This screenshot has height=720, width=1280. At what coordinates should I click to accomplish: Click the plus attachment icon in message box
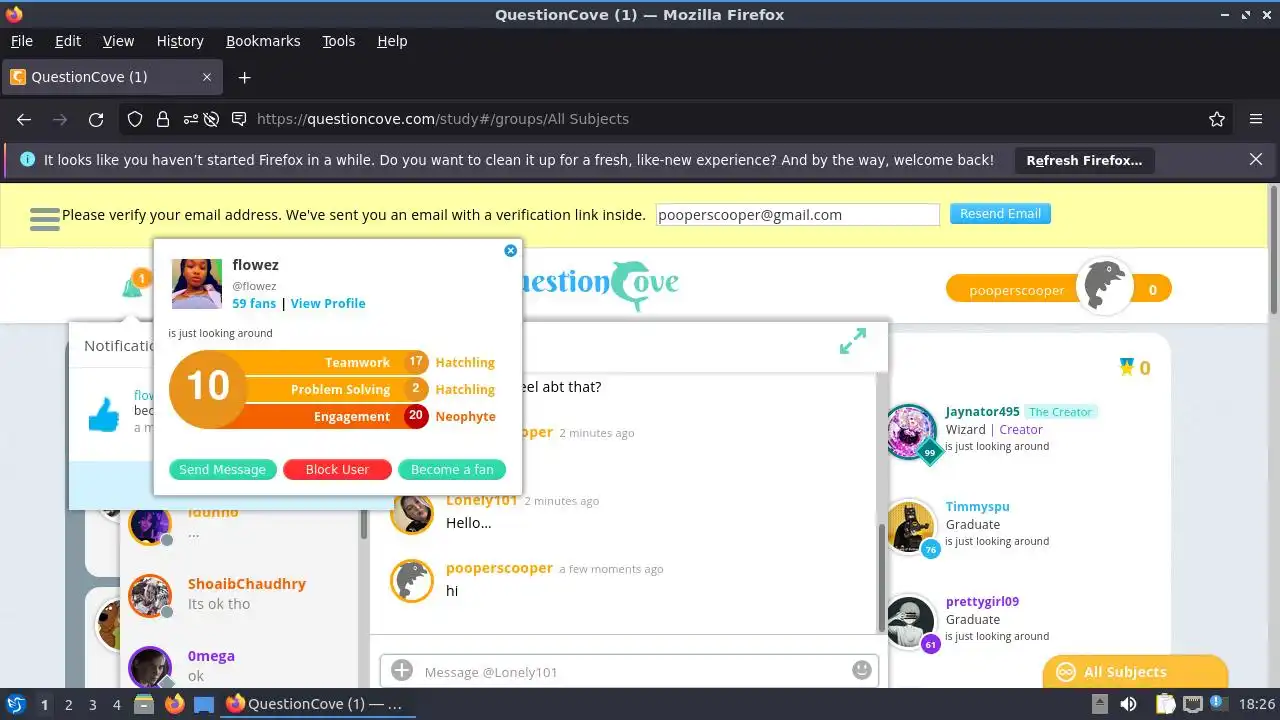click(x=402, y=670)
